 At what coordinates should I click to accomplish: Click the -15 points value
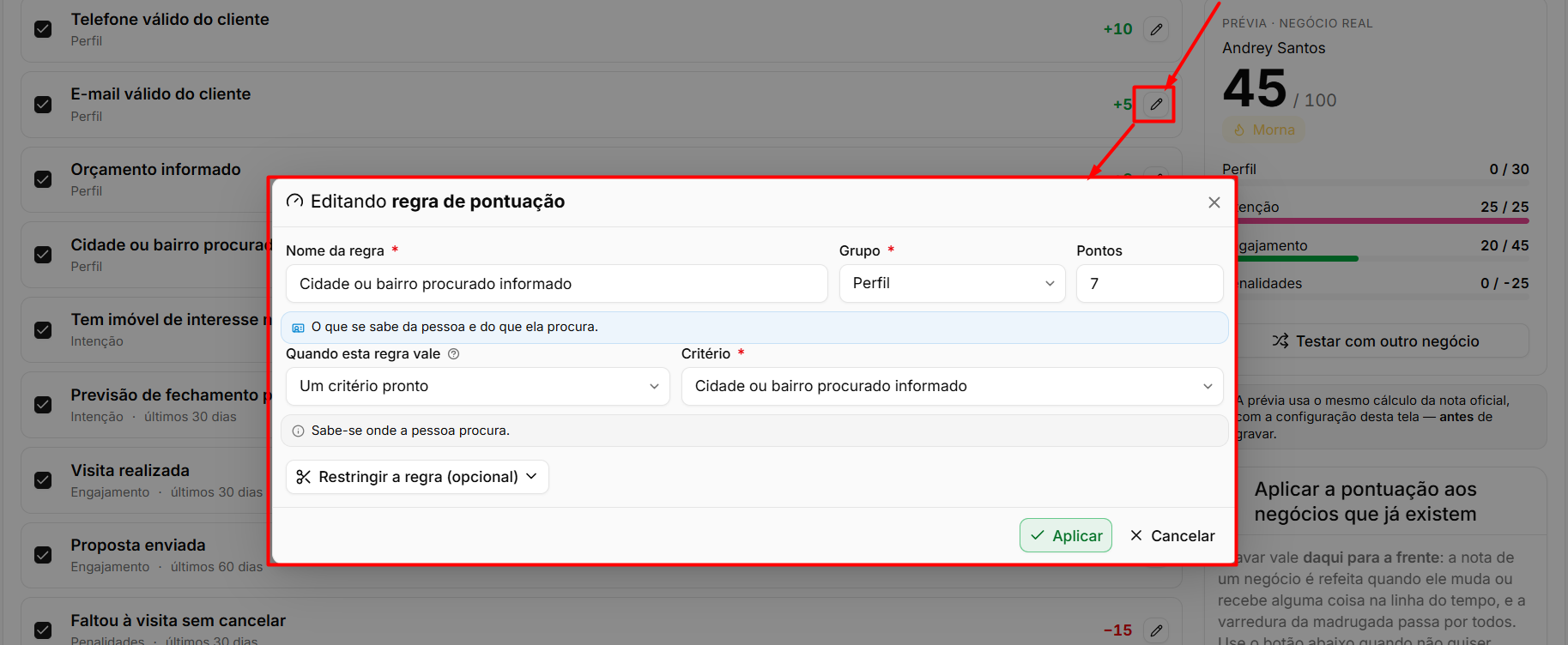pyautogui.click(x=1117, y=630)
